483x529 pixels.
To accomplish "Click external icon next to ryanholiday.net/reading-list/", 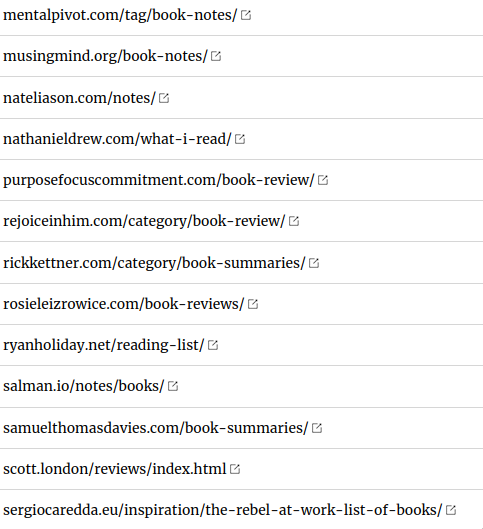I will point(213,345).
